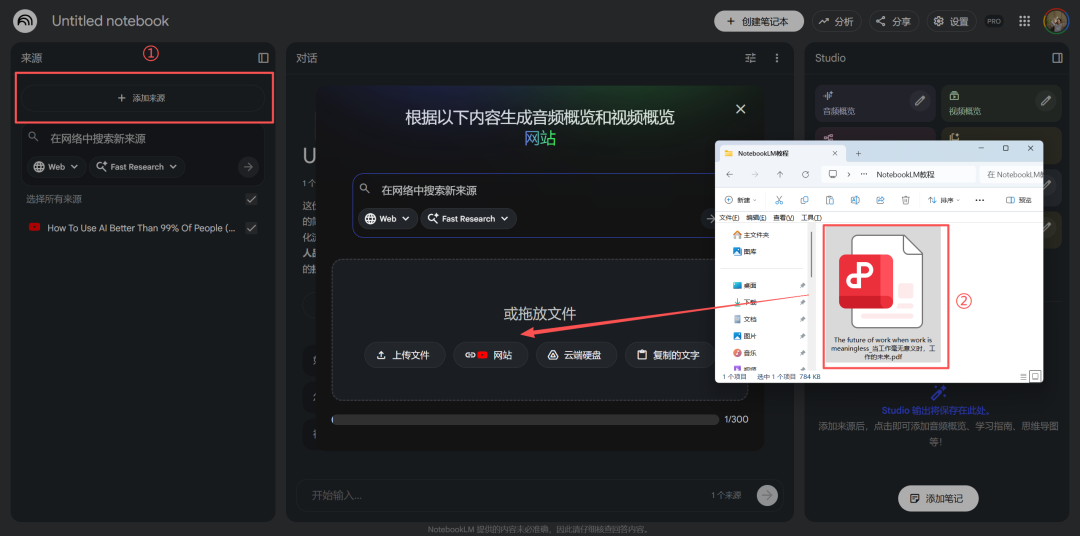The width and height of the screenshot is (1080, 536).
Task: Open Fast Research dropdown in the dialog
Action: tap(468, 218)
